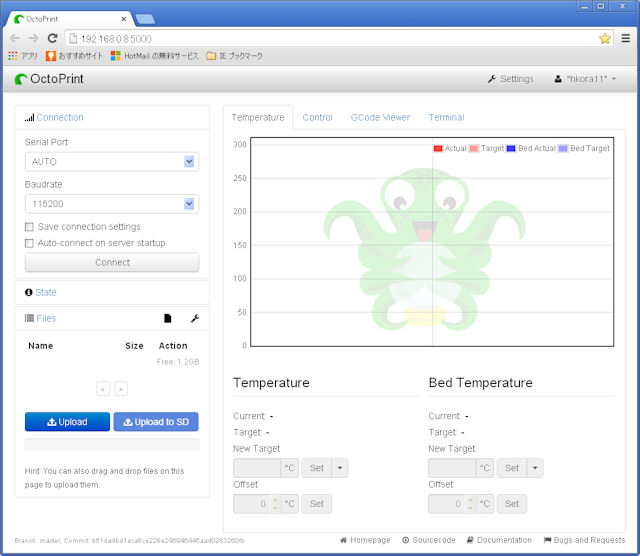Bookmark page with the star icon
Screen dimensions: 640x556
point(604,38)
